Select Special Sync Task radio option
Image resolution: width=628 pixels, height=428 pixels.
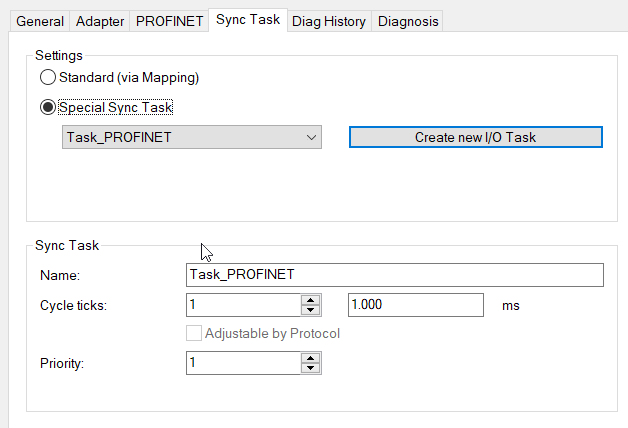coord(47,107)
